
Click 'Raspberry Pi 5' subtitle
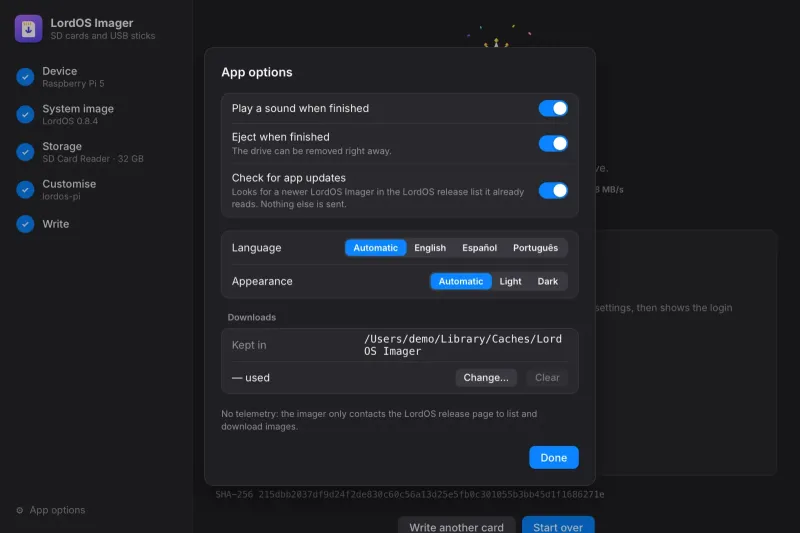click(x=73, y=84)
